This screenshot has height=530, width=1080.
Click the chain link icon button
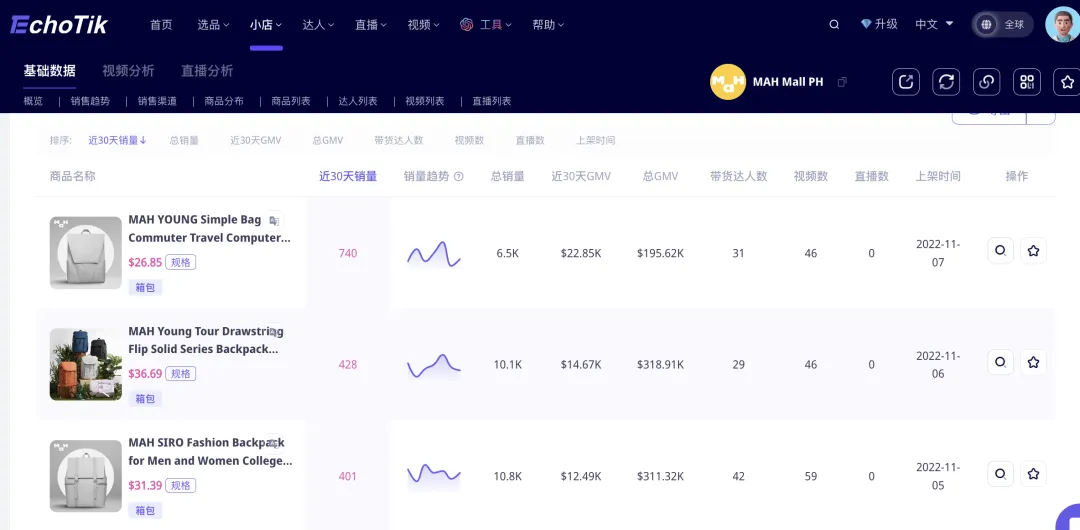pos(986,82)
